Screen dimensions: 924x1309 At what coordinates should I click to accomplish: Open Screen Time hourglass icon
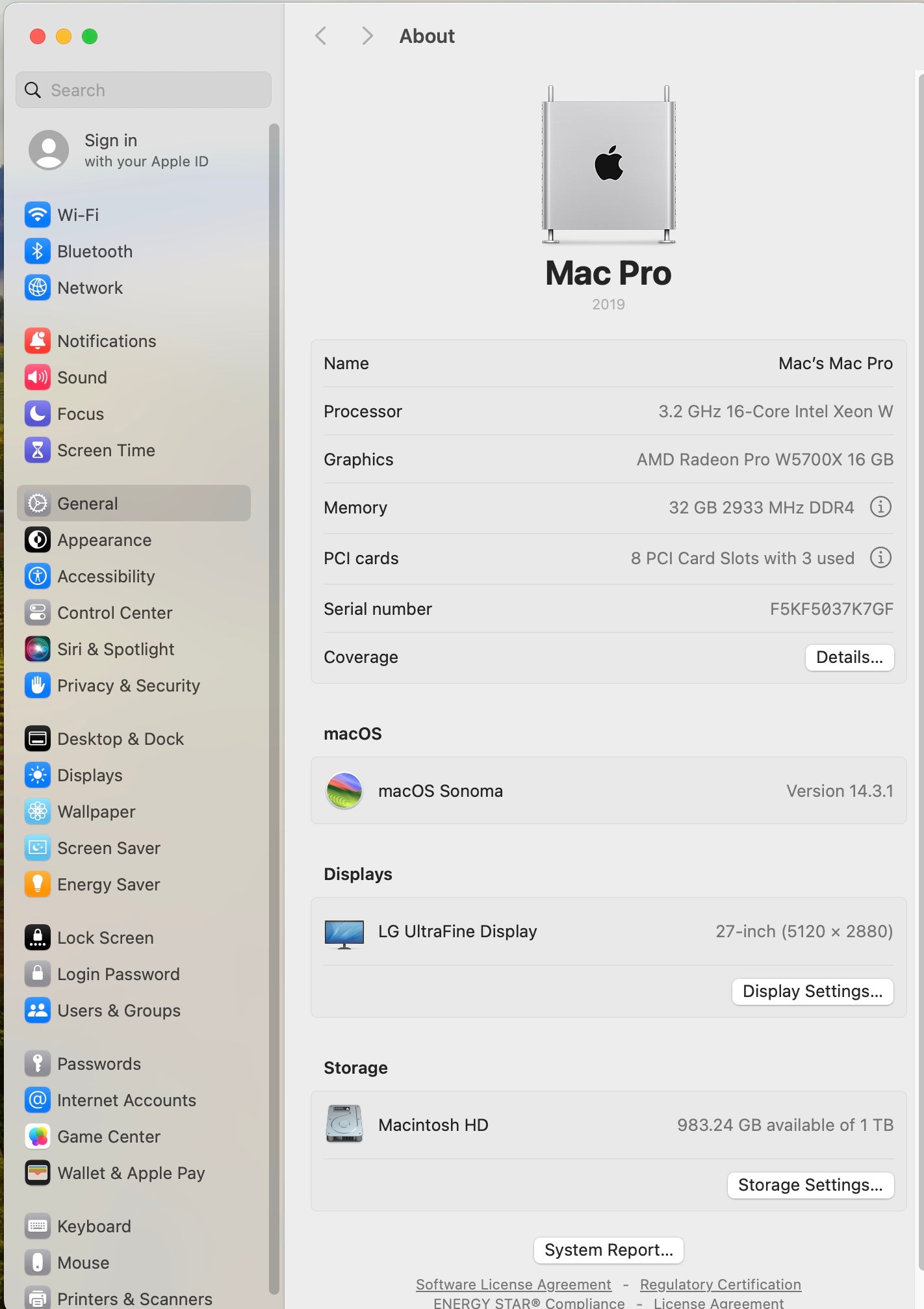pos(38,450)
